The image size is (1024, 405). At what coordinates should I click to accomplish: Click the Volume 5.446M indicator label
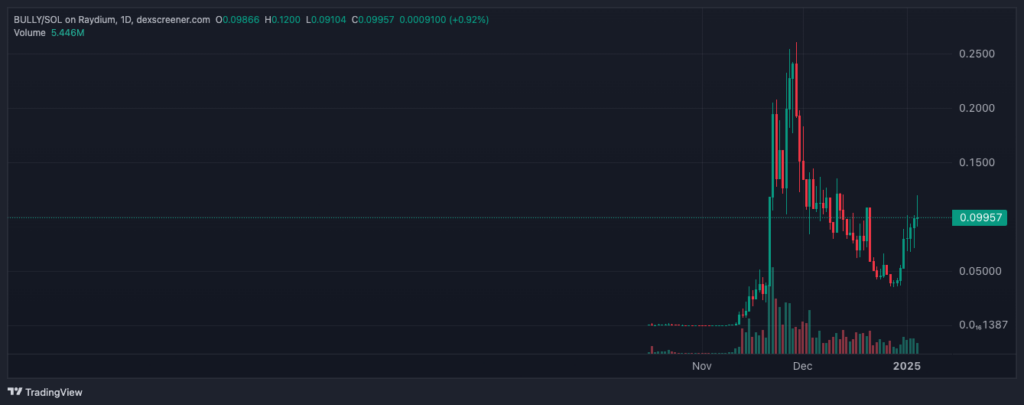tap(49, 33)
